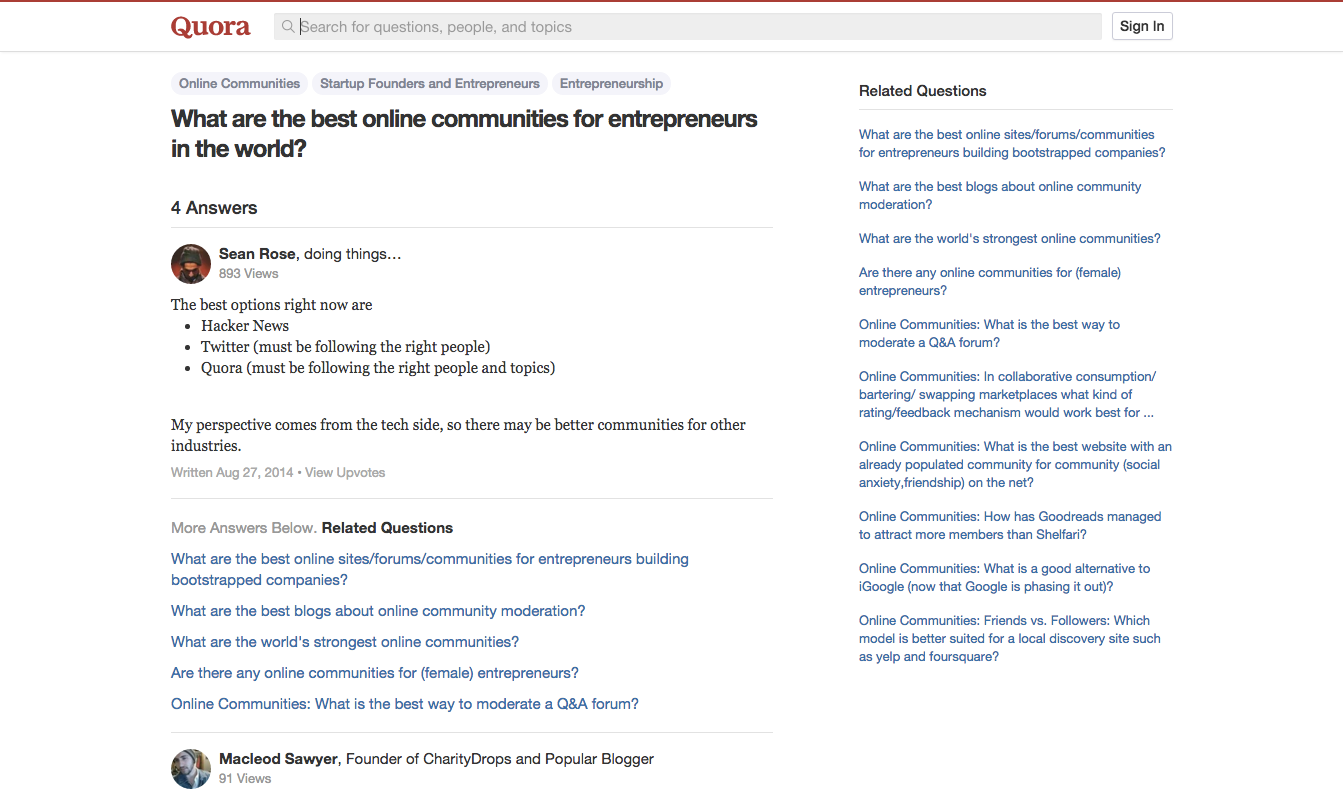Open inline link about community moderation blogs

pyautogui.click(x=378, y=611)
